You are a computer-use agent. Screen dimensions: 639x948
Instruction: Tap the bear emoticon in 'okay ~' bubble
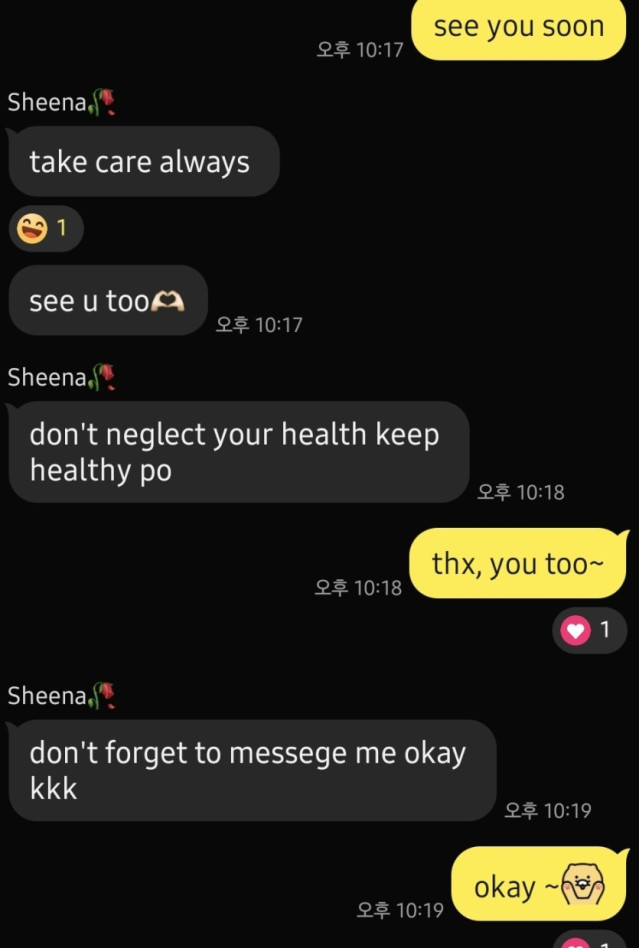[583, 885]
